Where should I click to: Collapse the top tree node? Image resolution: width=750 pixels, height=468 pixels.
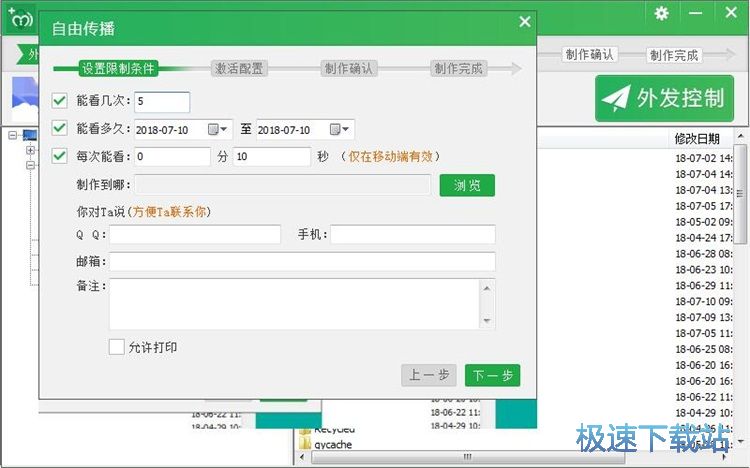[13, 135]
